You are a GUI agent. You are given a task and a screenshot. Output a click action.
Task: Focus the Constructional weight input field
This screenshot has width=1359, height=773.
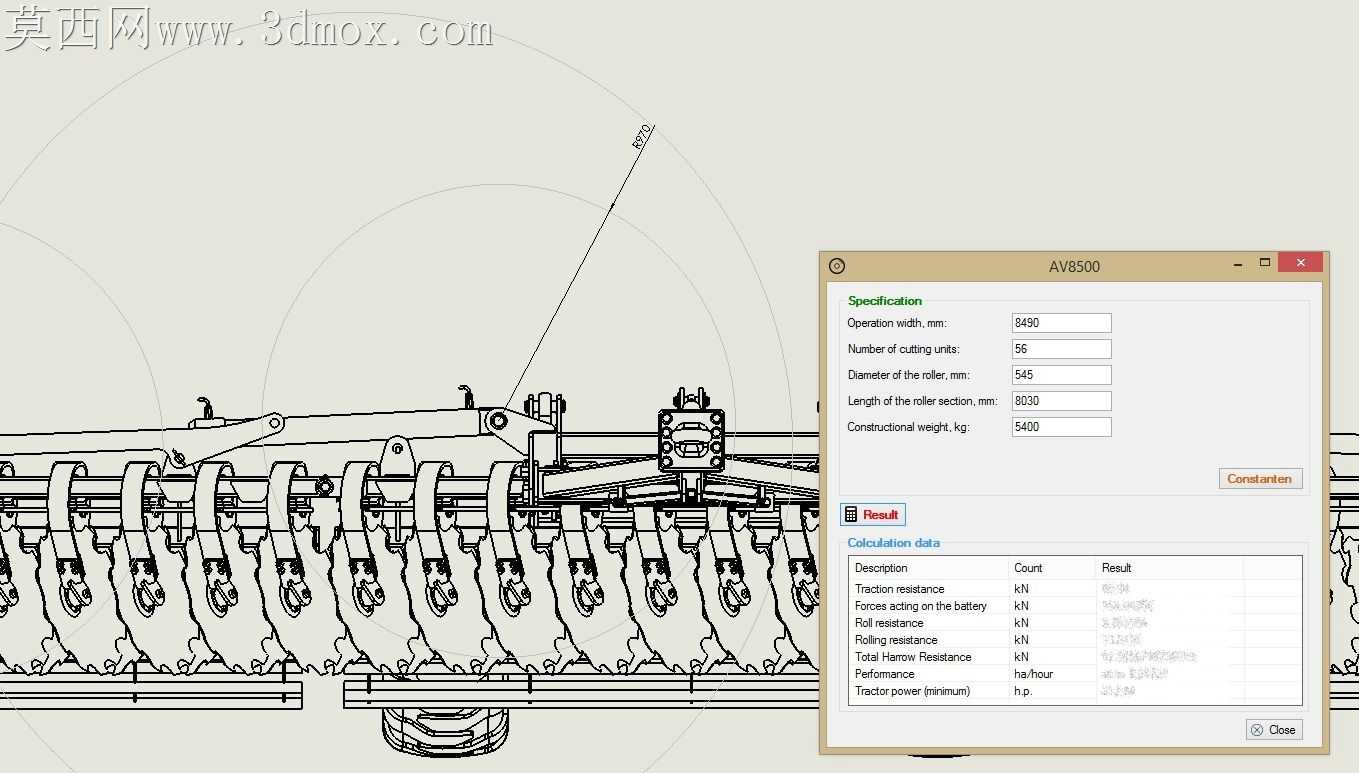coord(1061,427)
